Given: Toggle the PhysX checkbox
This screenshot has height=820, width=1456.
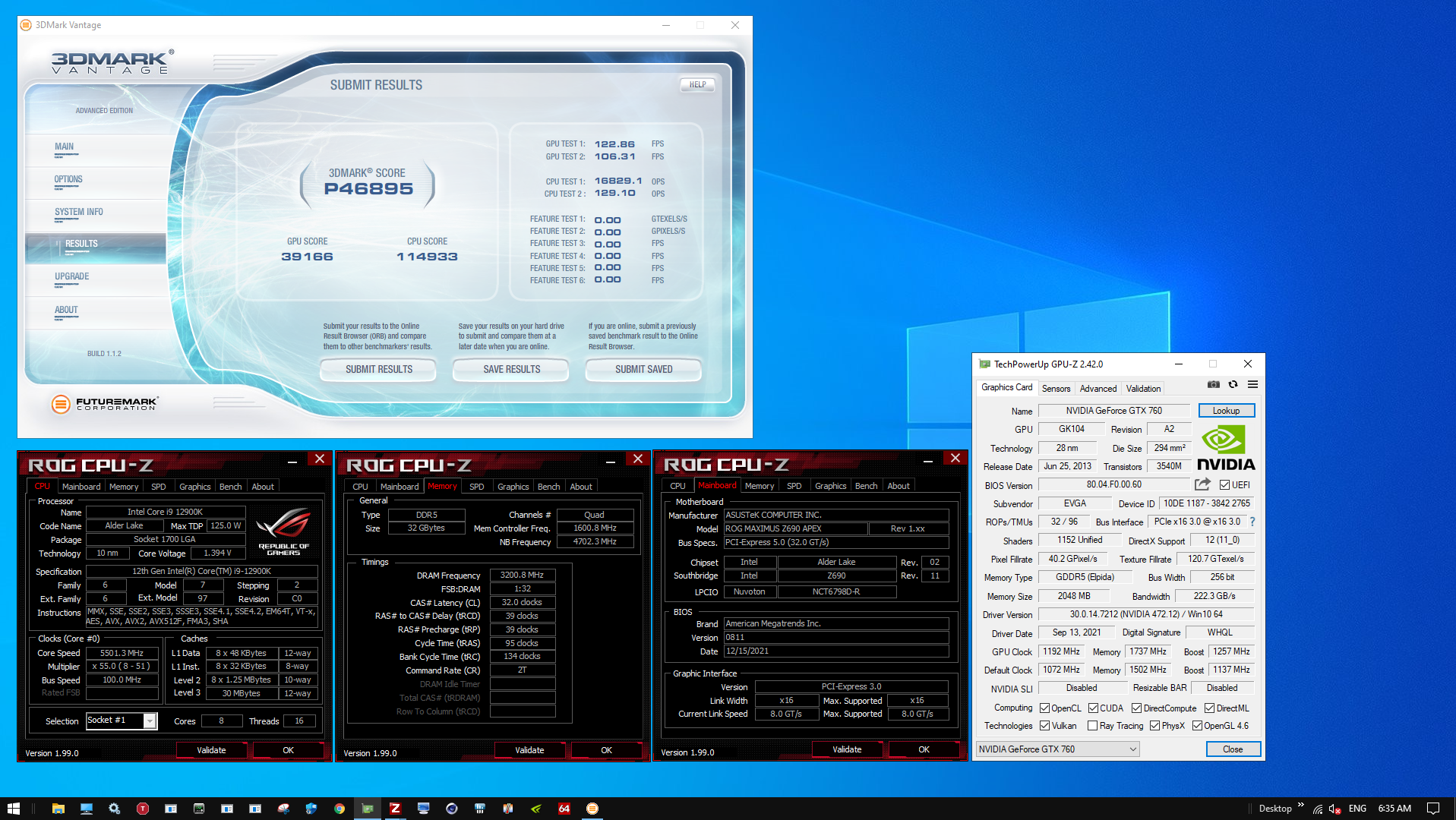Looking at the screenshot, I should click(x=1155, y=726).
